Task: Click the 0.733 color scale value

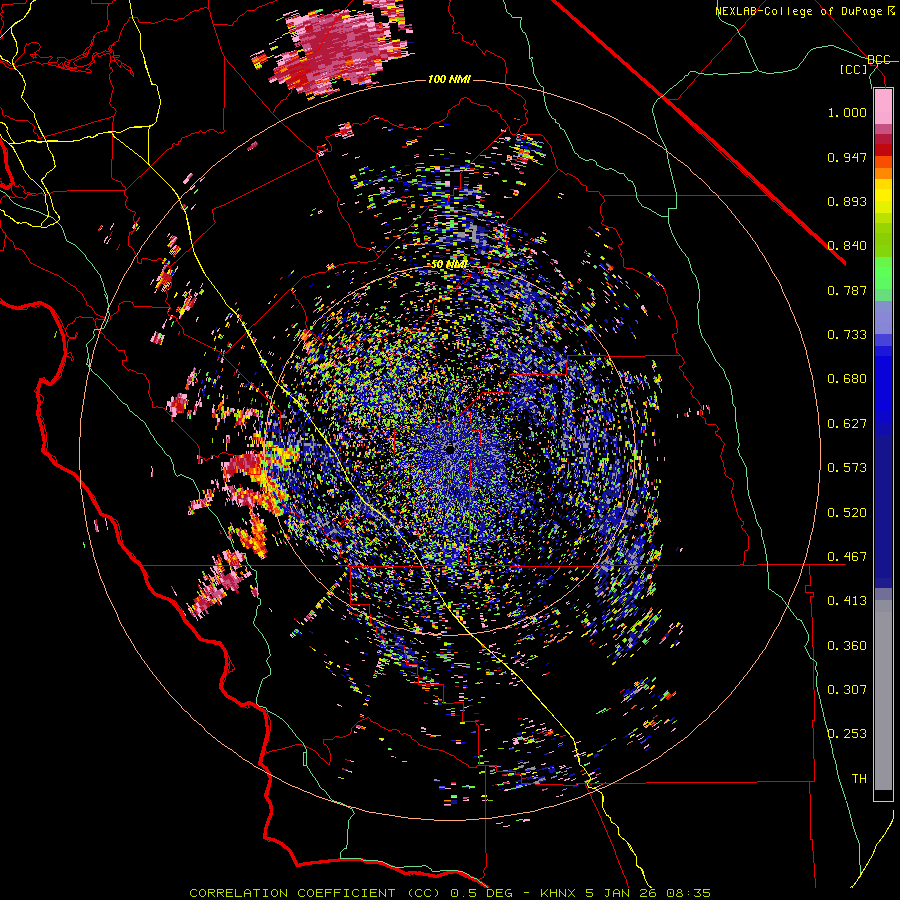Action: (847, 335)
